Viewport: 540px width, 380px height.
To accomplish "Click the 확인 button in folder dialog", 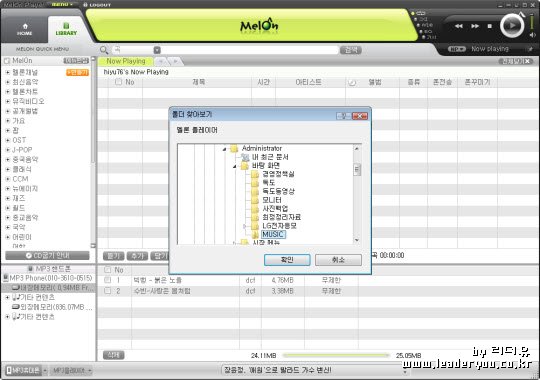I will click(x=287, y=260).
